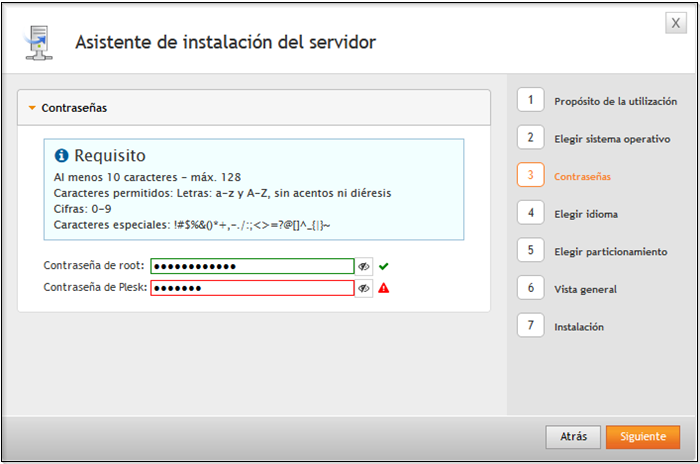Select Vista general step
700x464 pixels.
(585, 289)
